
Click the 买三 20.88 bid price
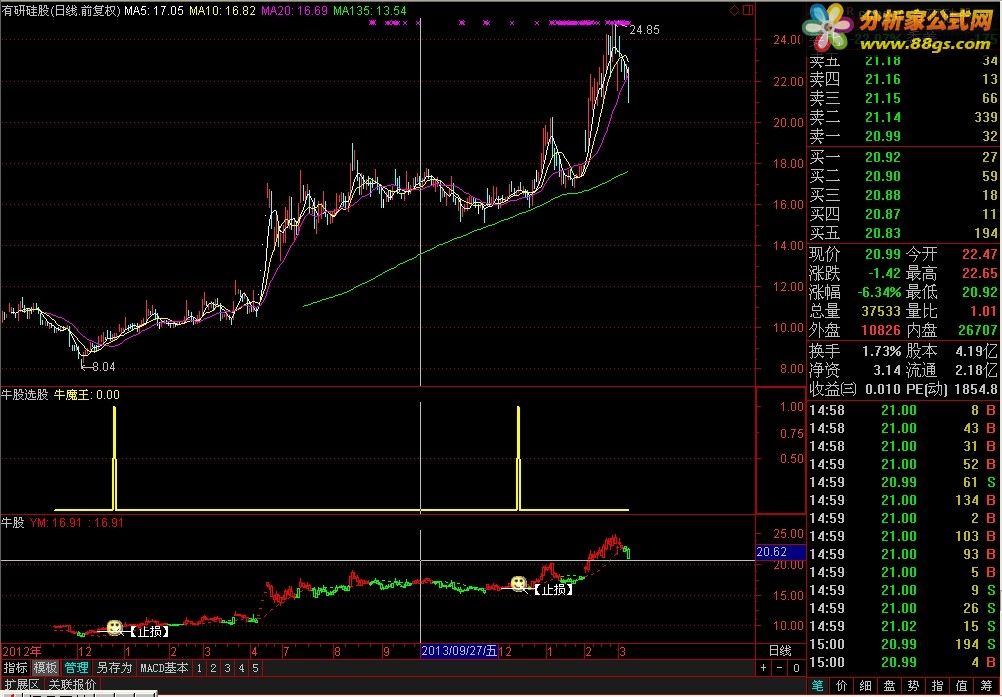point(883,195)
